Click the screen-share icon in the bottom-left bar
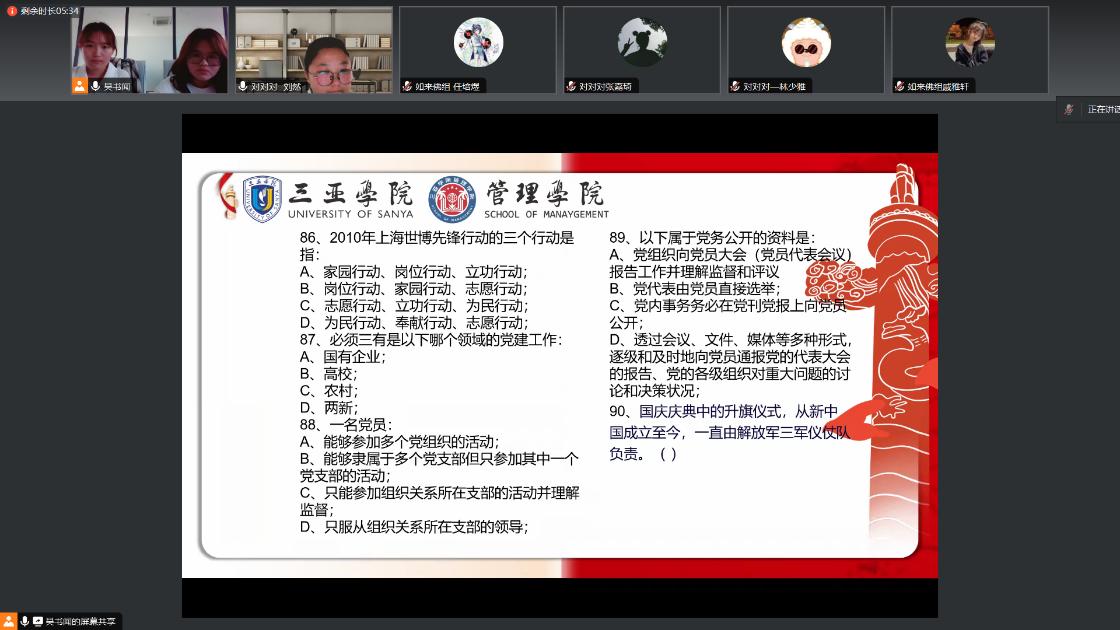 tap(37, 620)
